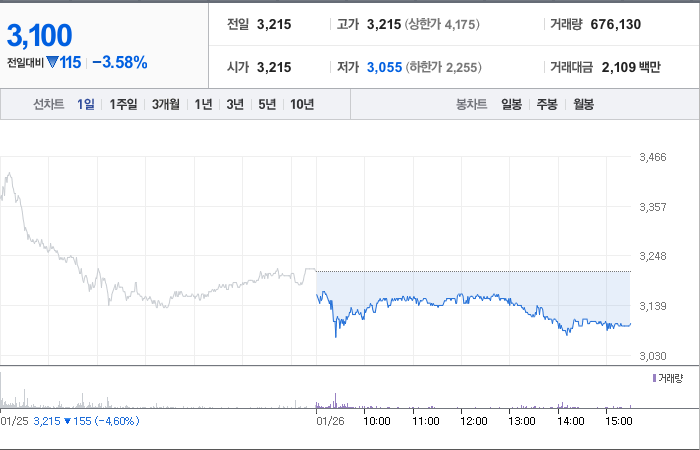Click the 01/25 date label
Screen dimensions: 700x450
(x=14, y=421)
